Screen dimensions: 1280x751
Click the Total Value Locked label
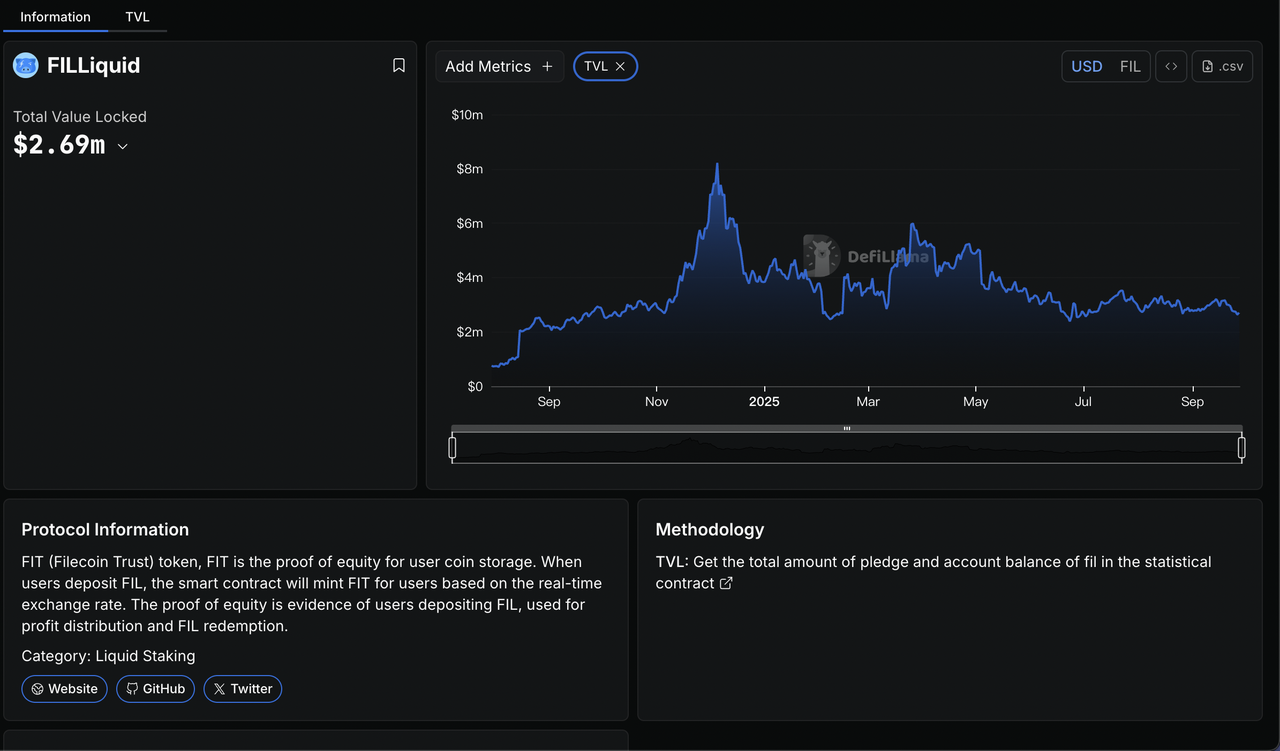pyautogui.click(x=80, y=117)
